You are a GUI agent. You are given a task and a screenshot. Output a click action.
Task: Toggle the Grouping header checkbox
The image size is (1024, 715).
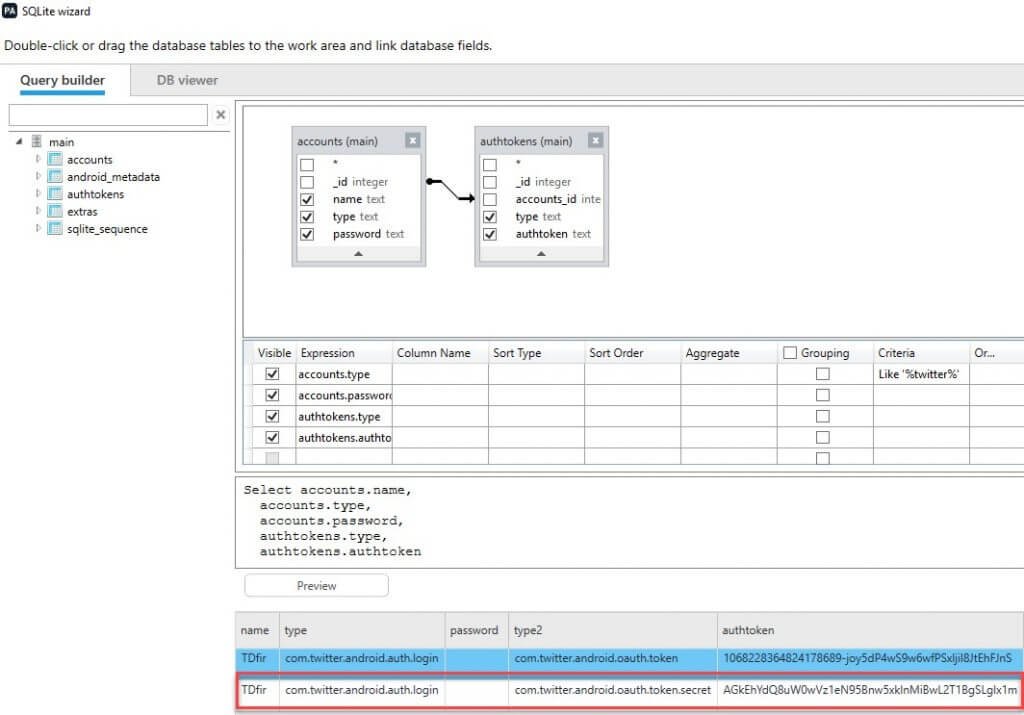pos(790,353)
